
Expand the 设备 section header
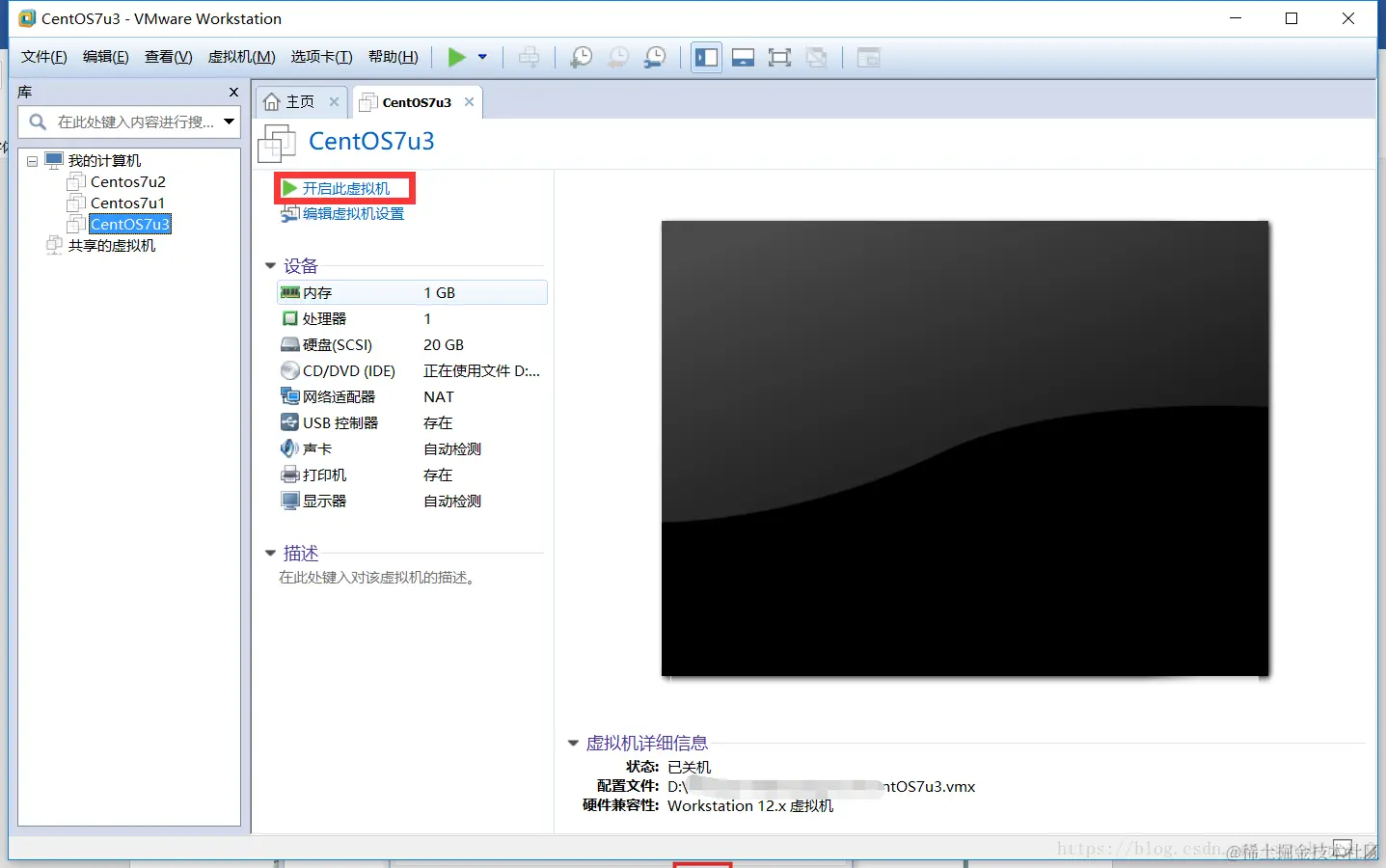pos(271,266)
